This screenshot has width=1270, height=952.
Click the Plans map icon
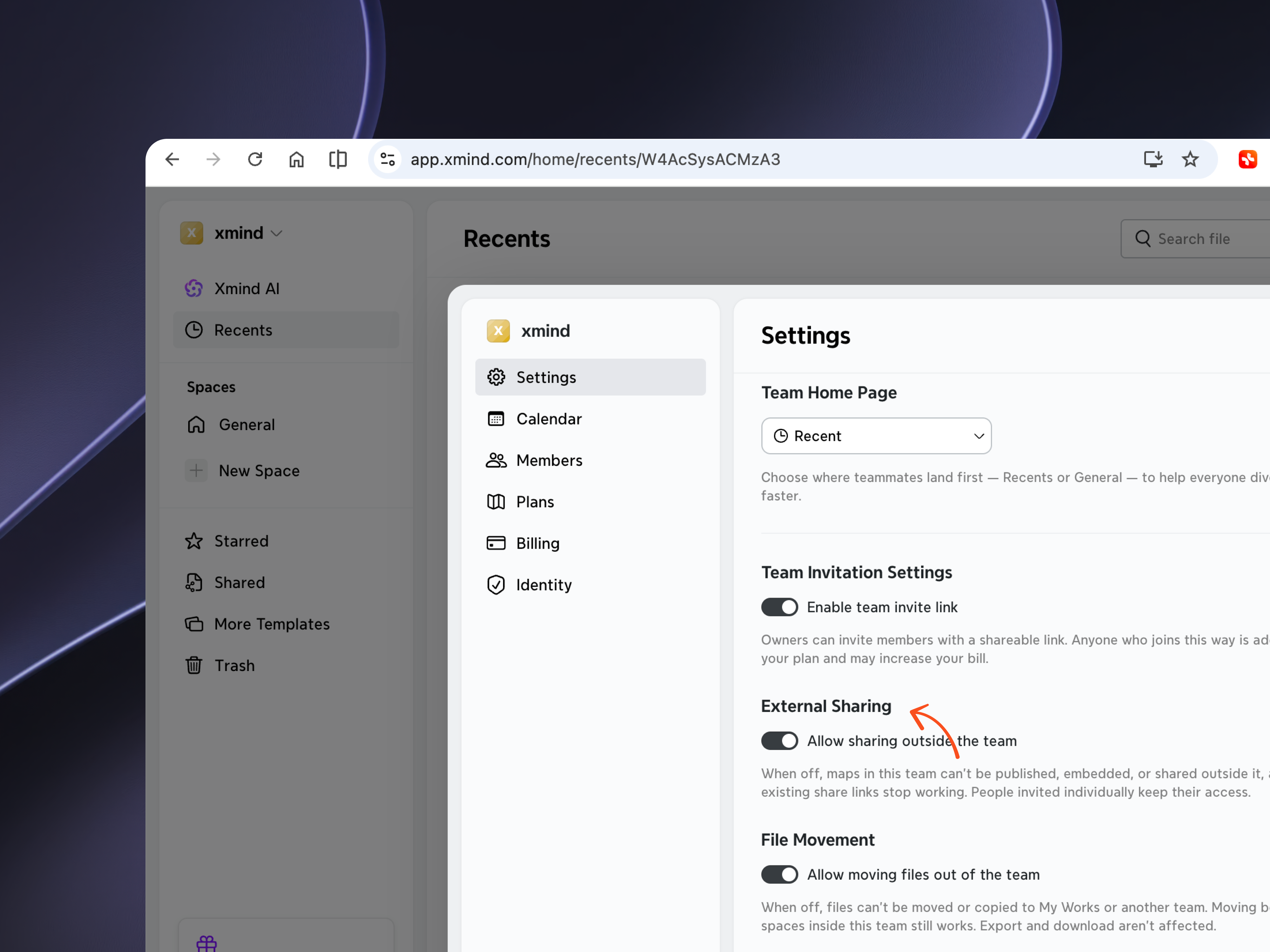point(496,501)
